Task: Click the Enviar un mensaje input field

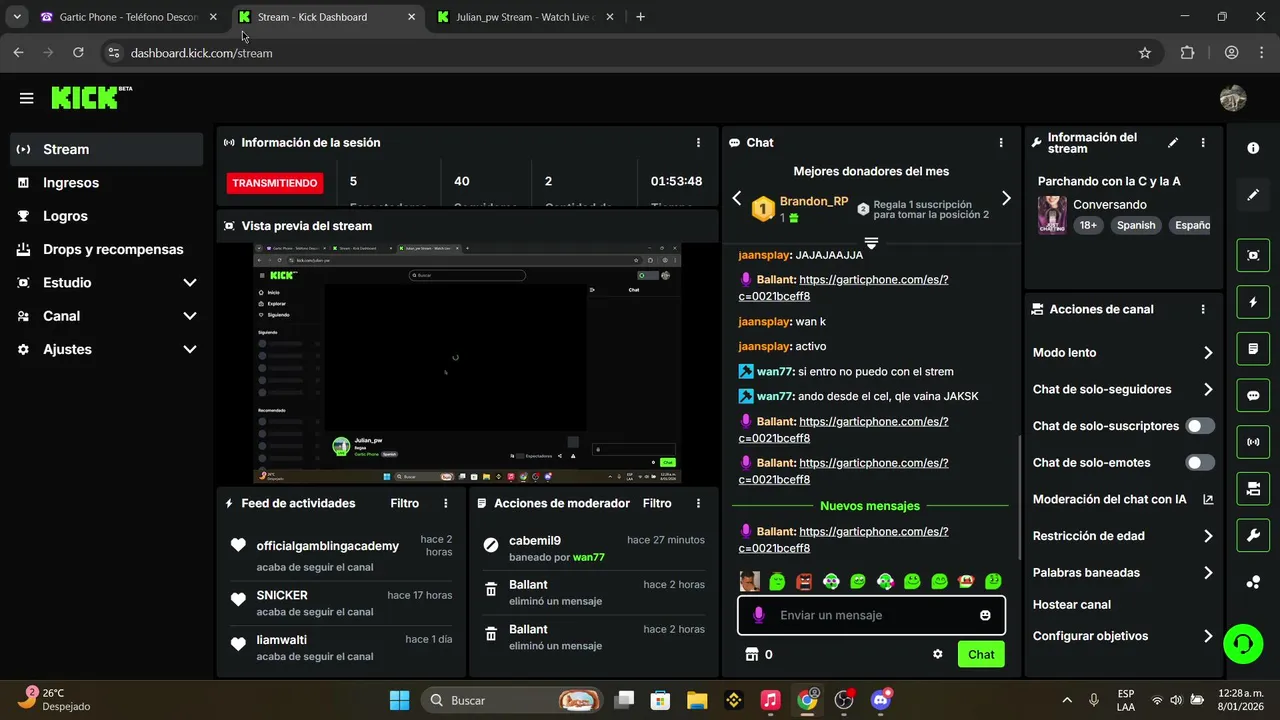Action: click(x=871, y=615)
